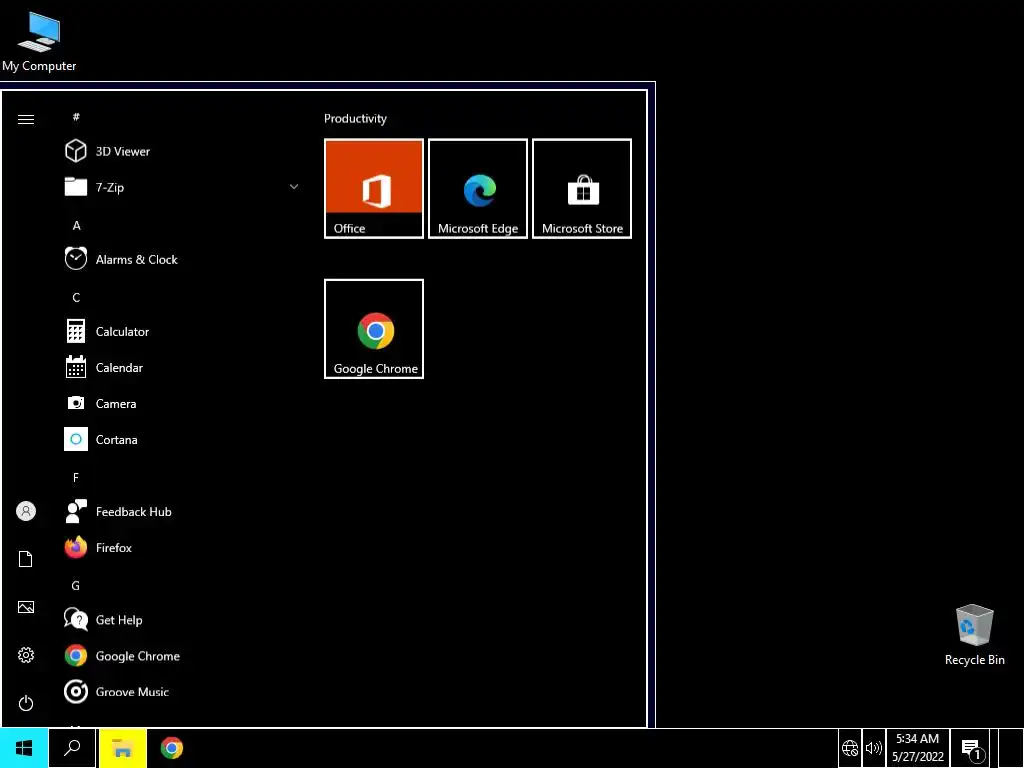Viewport: 1024px width, 768px height.
Task: Open the Pictures shortcut in Start sidebar
Action: 25,607
